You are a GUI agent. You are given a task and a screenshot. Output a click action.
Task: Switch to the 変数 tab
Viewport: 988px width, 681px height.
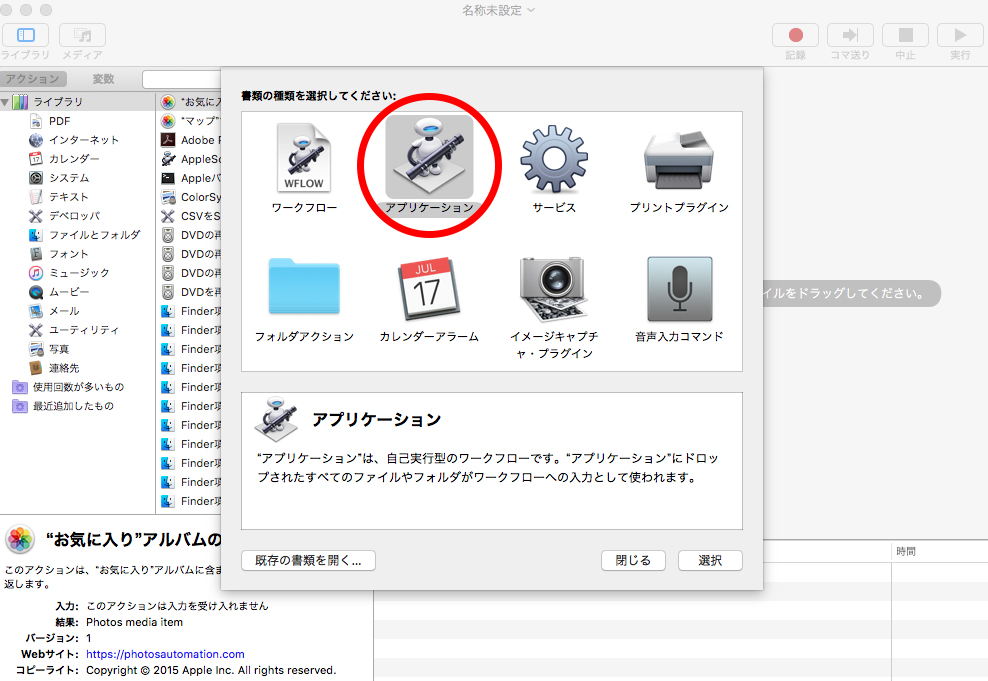(103, 79)
